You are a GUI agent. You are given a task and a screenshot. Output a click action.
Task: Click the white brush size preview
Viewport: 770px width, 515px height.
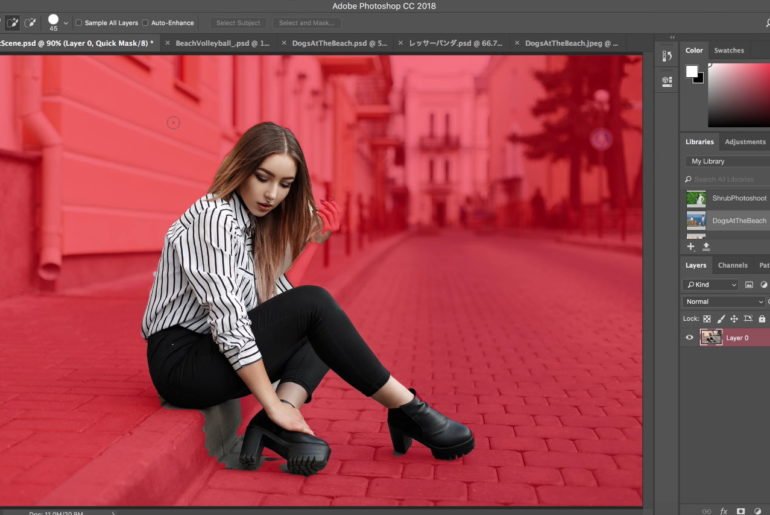coord(53,20)
